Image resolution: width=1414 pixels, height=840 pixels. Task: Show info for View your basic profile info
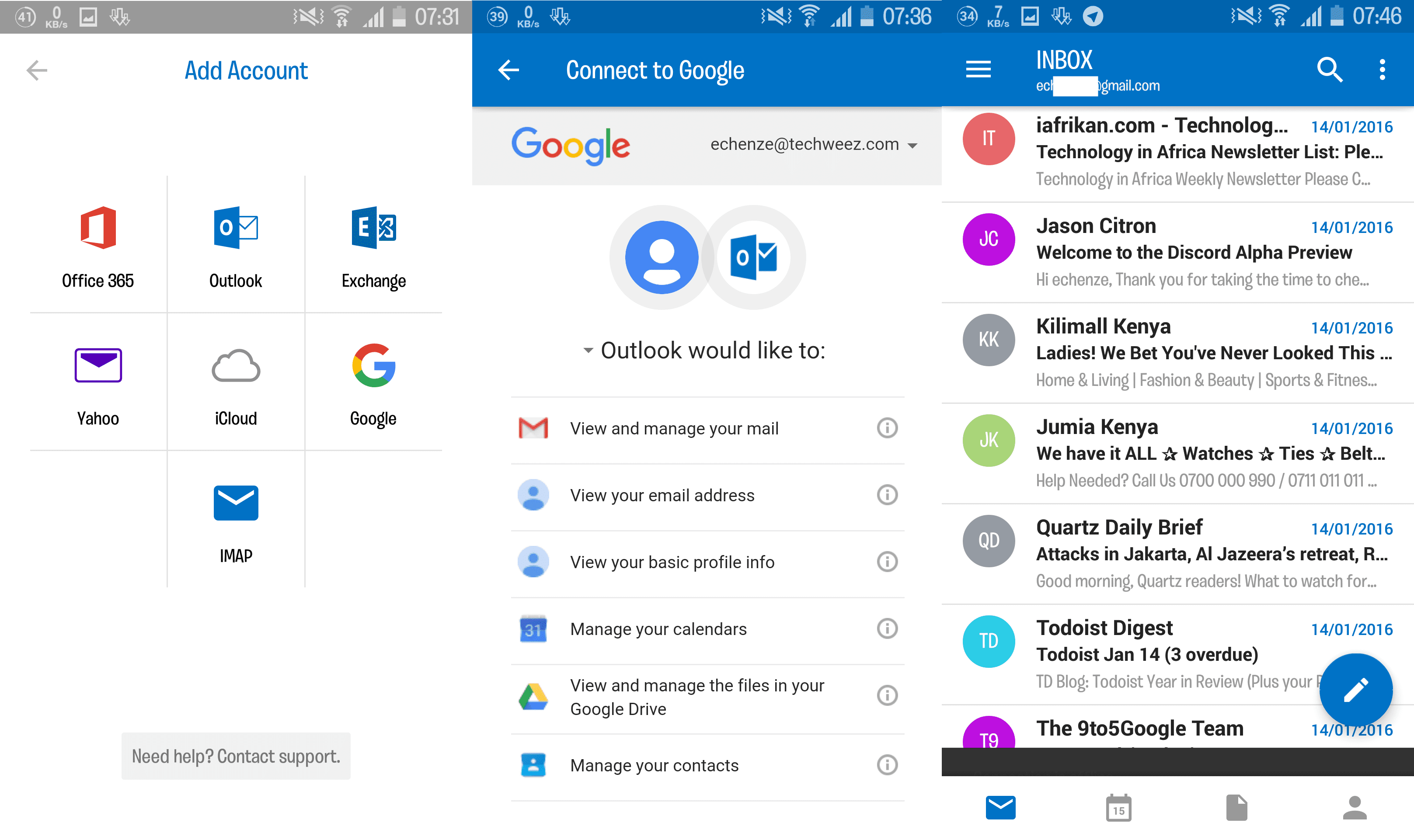887,562
